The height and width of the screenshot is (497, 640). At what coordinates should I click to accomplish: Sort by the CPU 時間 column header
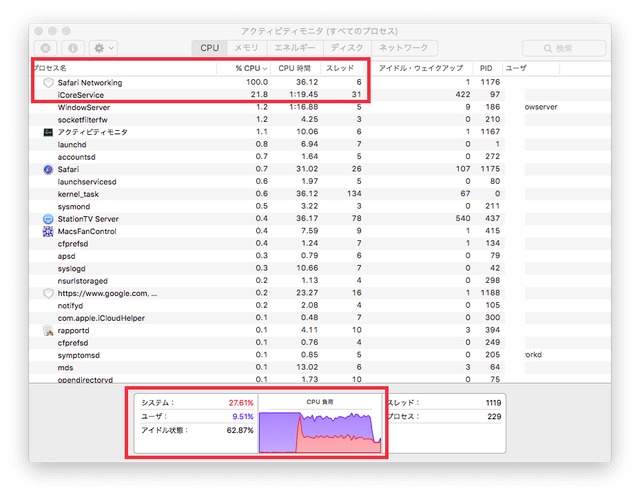(x=295, y=68)
